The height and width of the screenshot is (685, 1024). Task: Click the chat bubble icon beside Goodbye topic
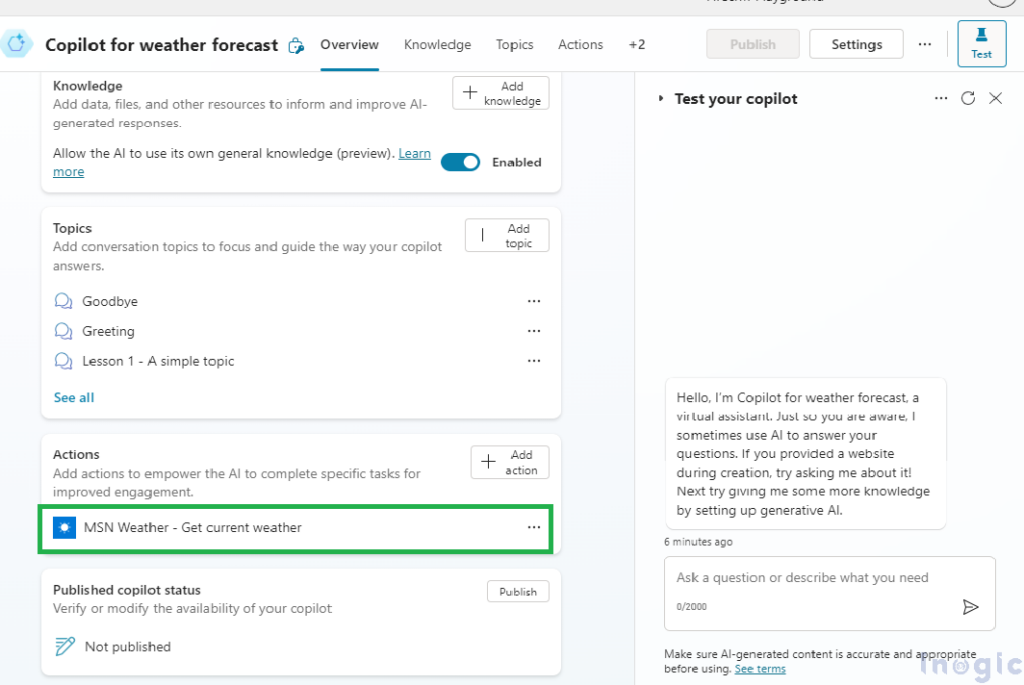[62, 301]
